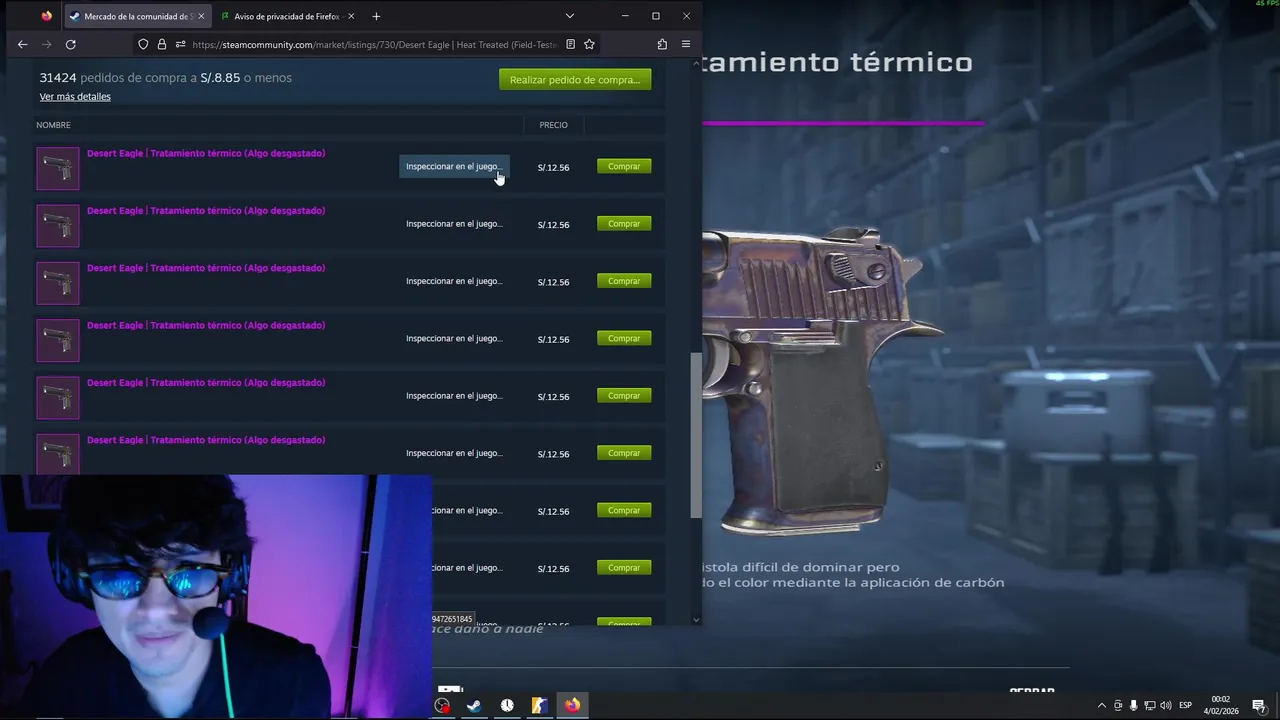Inspect the third listing in game

(x=454, y=281)
